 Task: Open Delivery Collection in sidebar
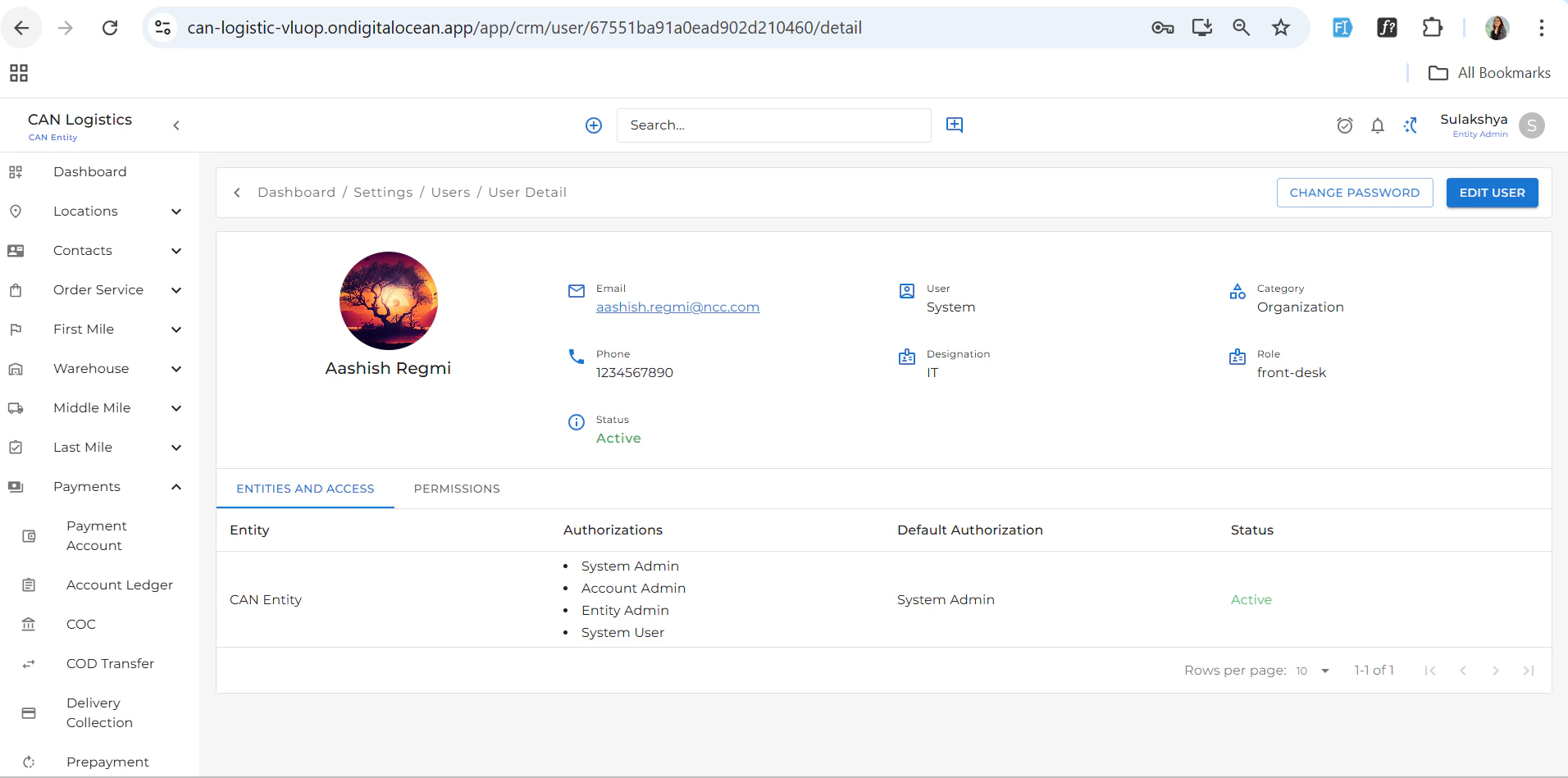point(100,713)
